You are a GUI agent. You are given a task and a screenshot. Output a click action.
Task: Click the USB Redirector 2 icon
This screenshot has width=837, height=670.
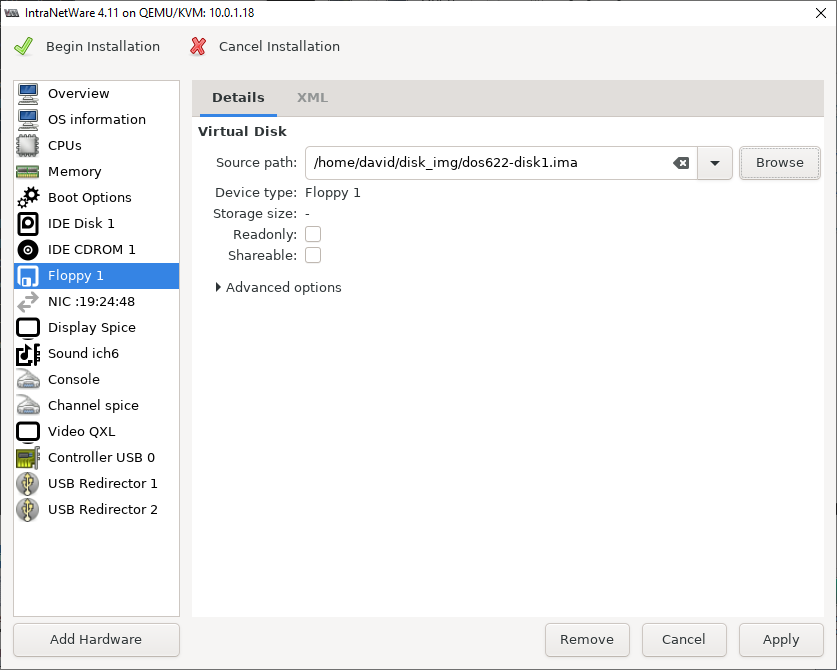(28, 510)
